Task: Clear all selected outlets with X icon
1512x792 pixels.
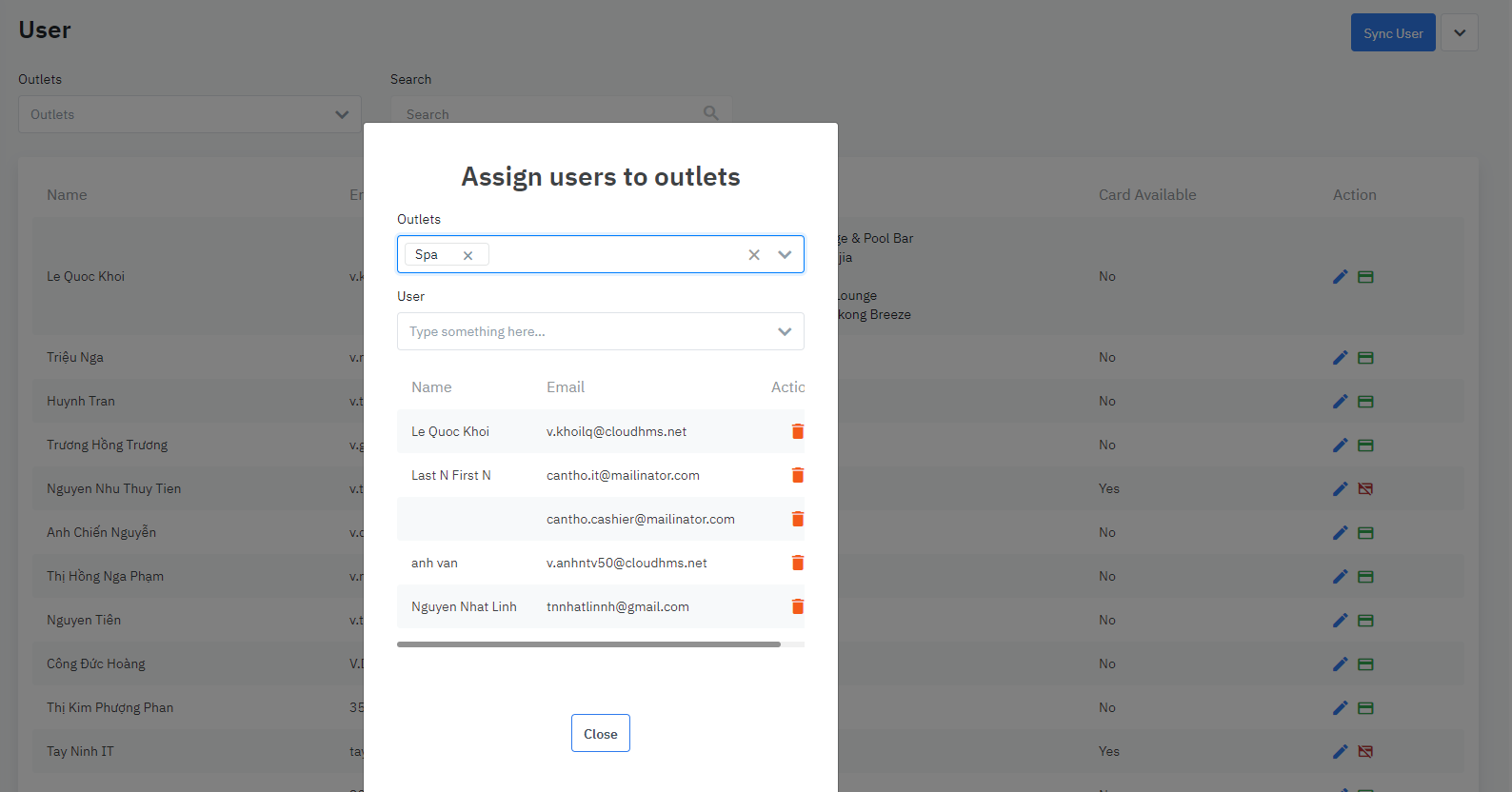Action: (x=753, y=255)
